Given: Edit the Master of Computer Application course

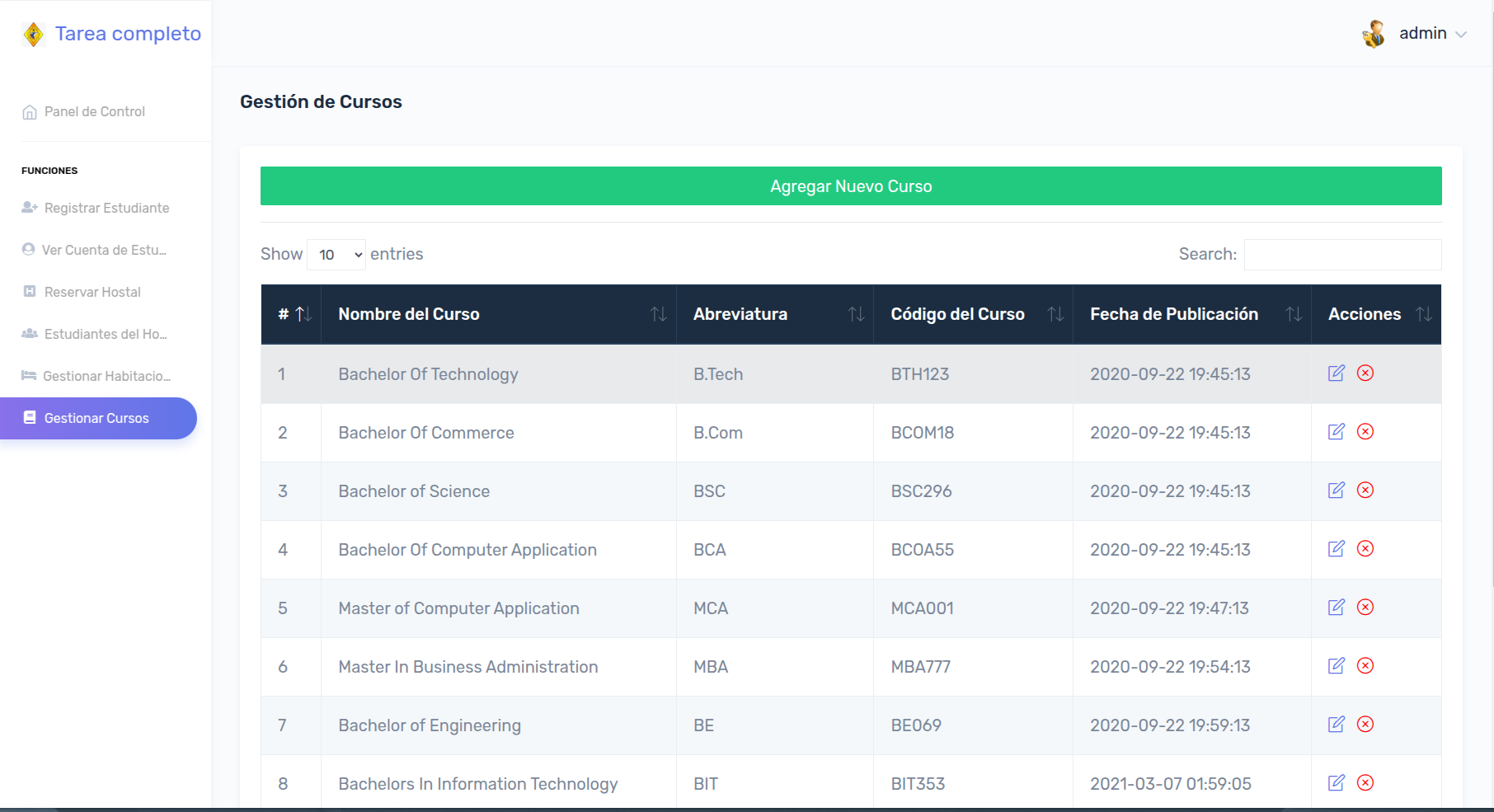Looking at the screenshot, I should click(1336, 608).
